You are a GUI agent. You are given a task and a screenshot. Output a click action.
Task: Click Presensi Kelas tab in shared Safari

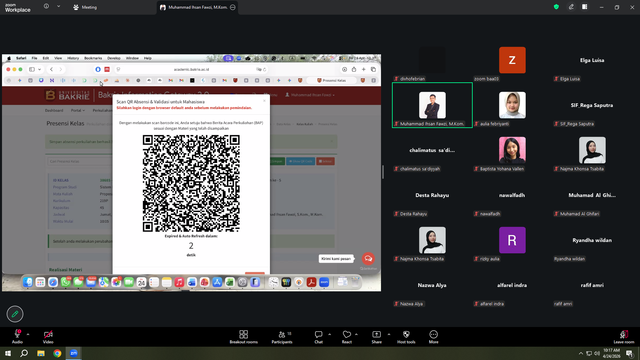(x=331, y=80)
